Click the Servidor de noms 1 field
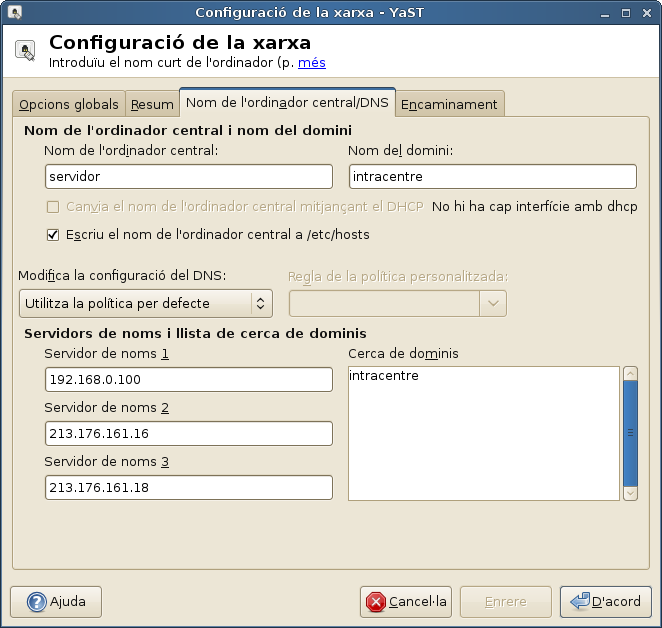 point(189,379)
